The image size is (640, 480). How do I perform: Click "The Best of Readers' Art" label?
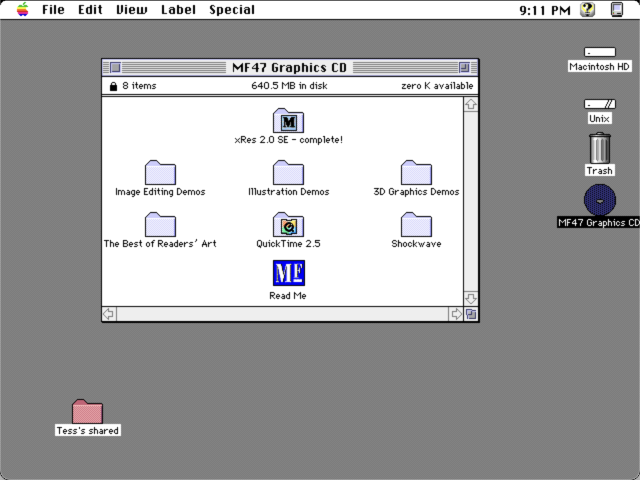pos(160,244)
